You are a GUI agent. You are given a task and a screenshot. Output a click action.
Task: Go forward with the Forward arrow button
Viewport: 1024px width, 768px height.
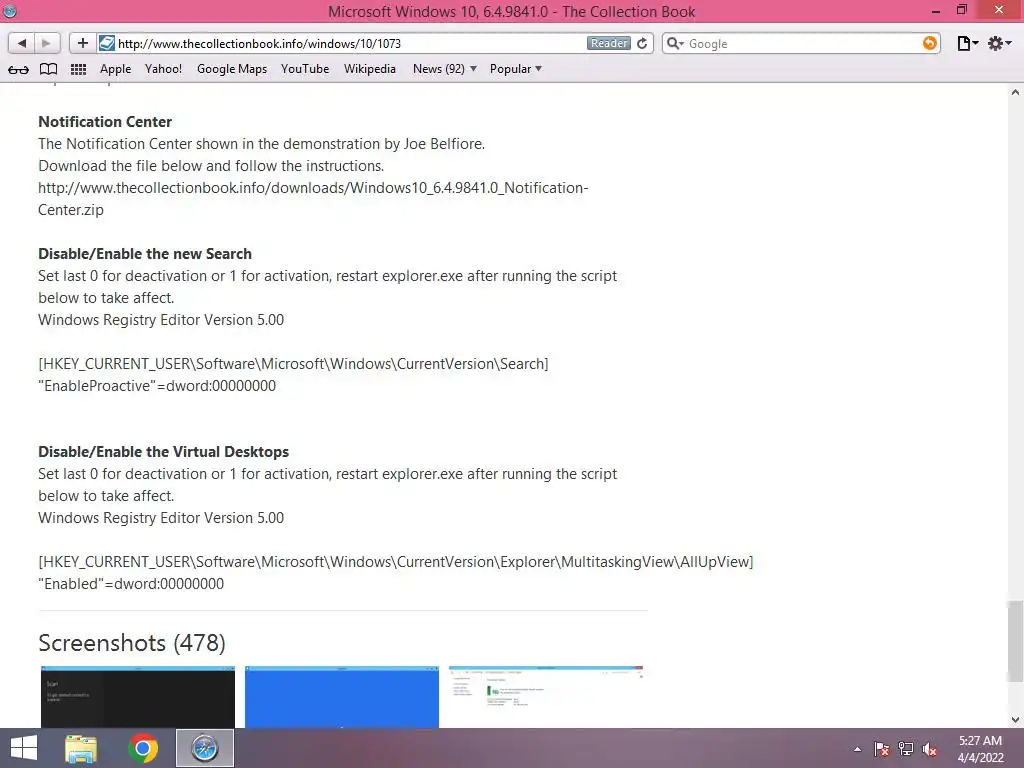point(47,43)
